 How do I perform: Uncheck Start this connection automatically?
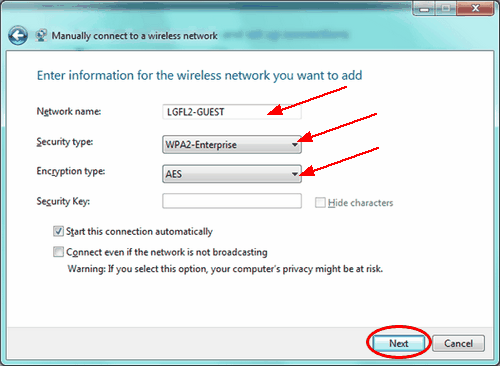coord(58,231)
